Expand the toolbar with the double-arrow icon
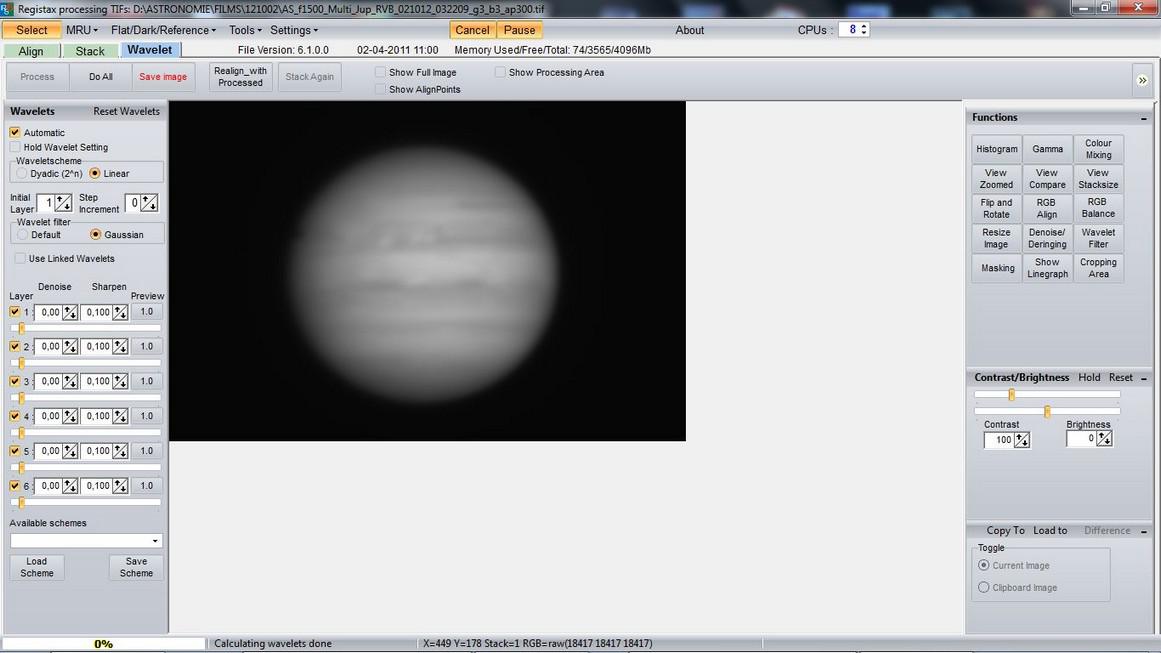Screen dimensions: 1161x653 tap(1142, 80)
